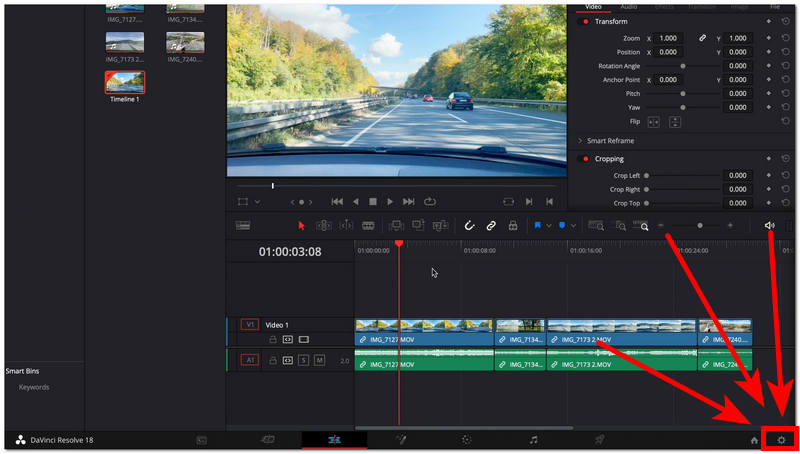Open Project Manager home icon
Image resolution: width=800 pixels, height=454 pixels.
[754, 440]
